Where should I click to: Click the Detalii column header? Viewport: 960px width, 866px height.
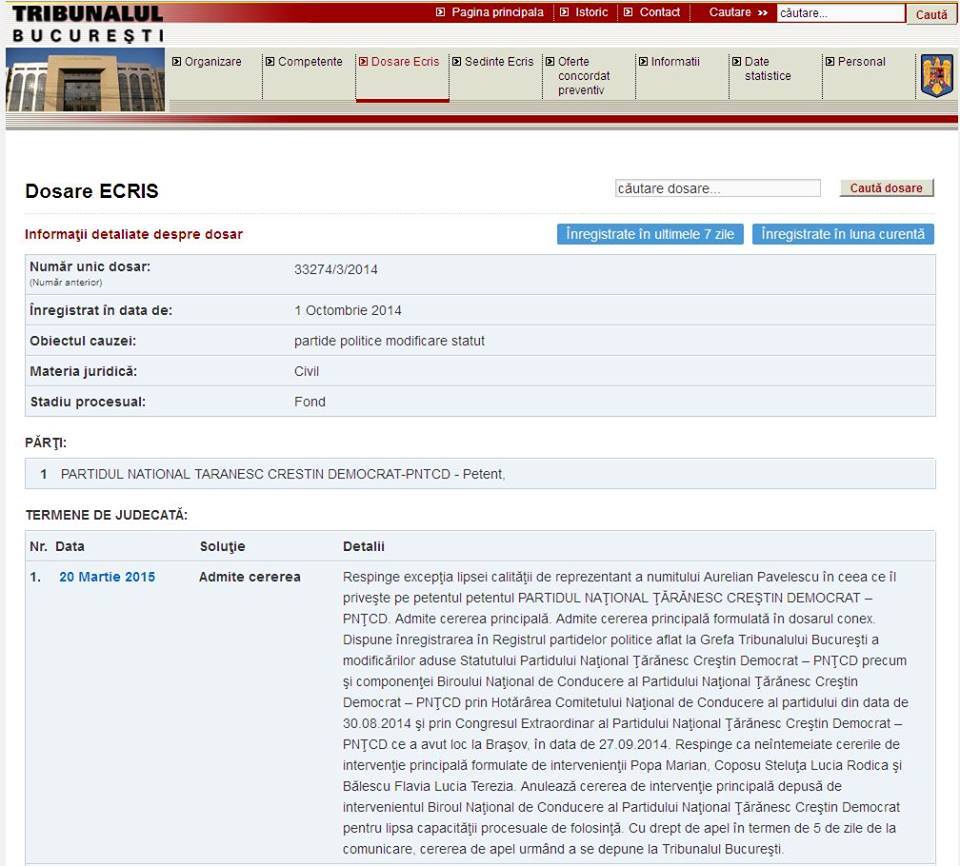tap(364, 546)
